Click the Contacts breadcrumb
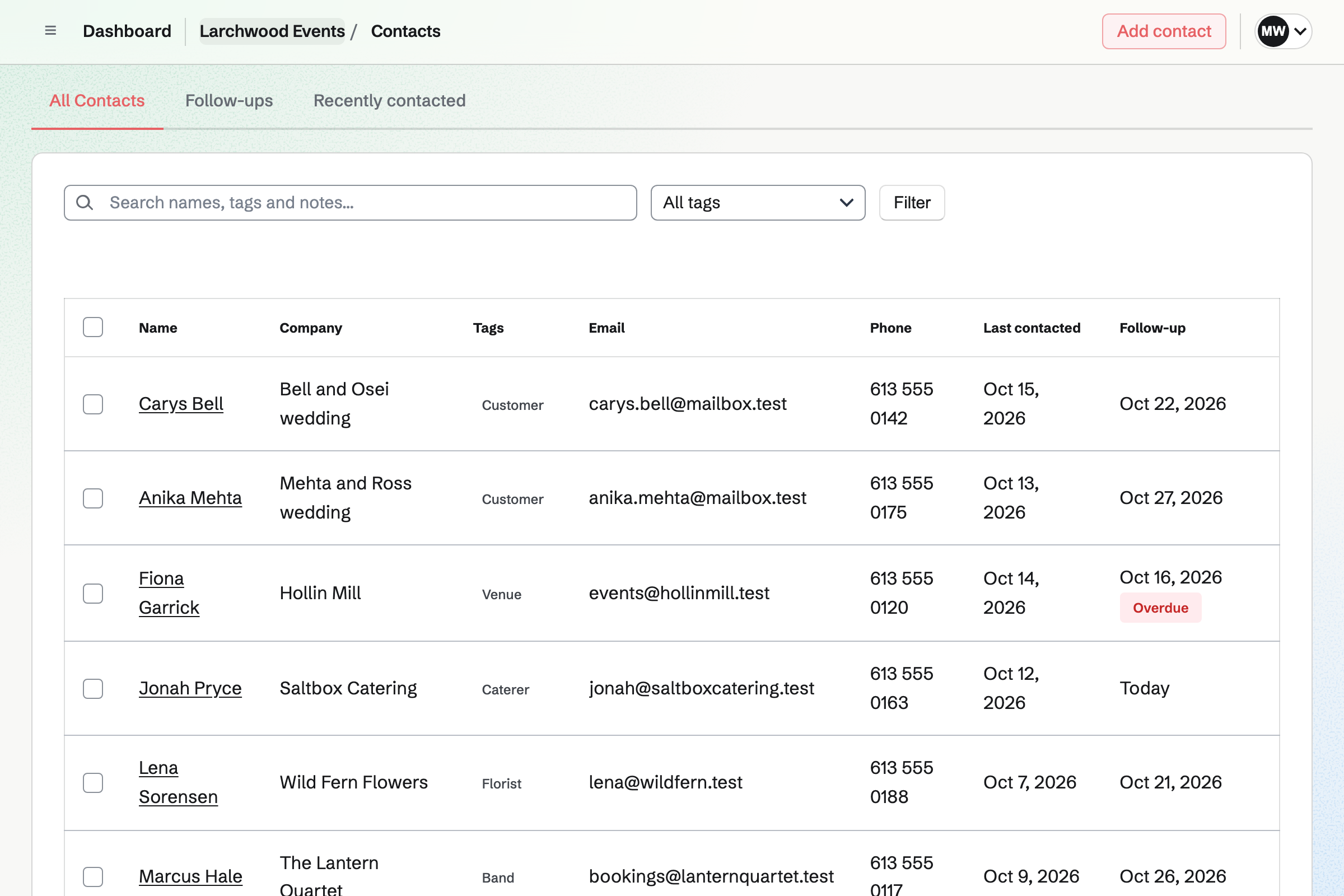The image size is (1344, 896). click(x=405, y=31)
